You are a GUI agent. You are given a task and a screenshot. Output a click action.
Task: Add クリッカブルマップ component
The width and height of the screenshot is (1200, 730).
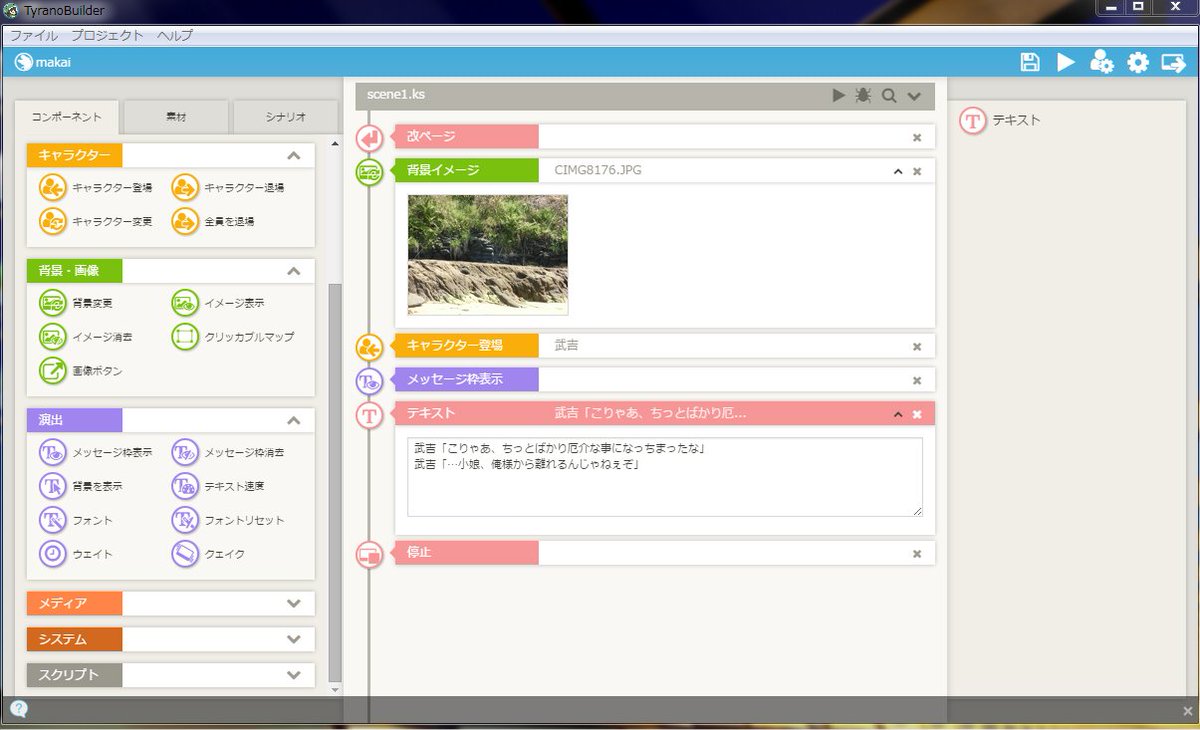(233, 337)
